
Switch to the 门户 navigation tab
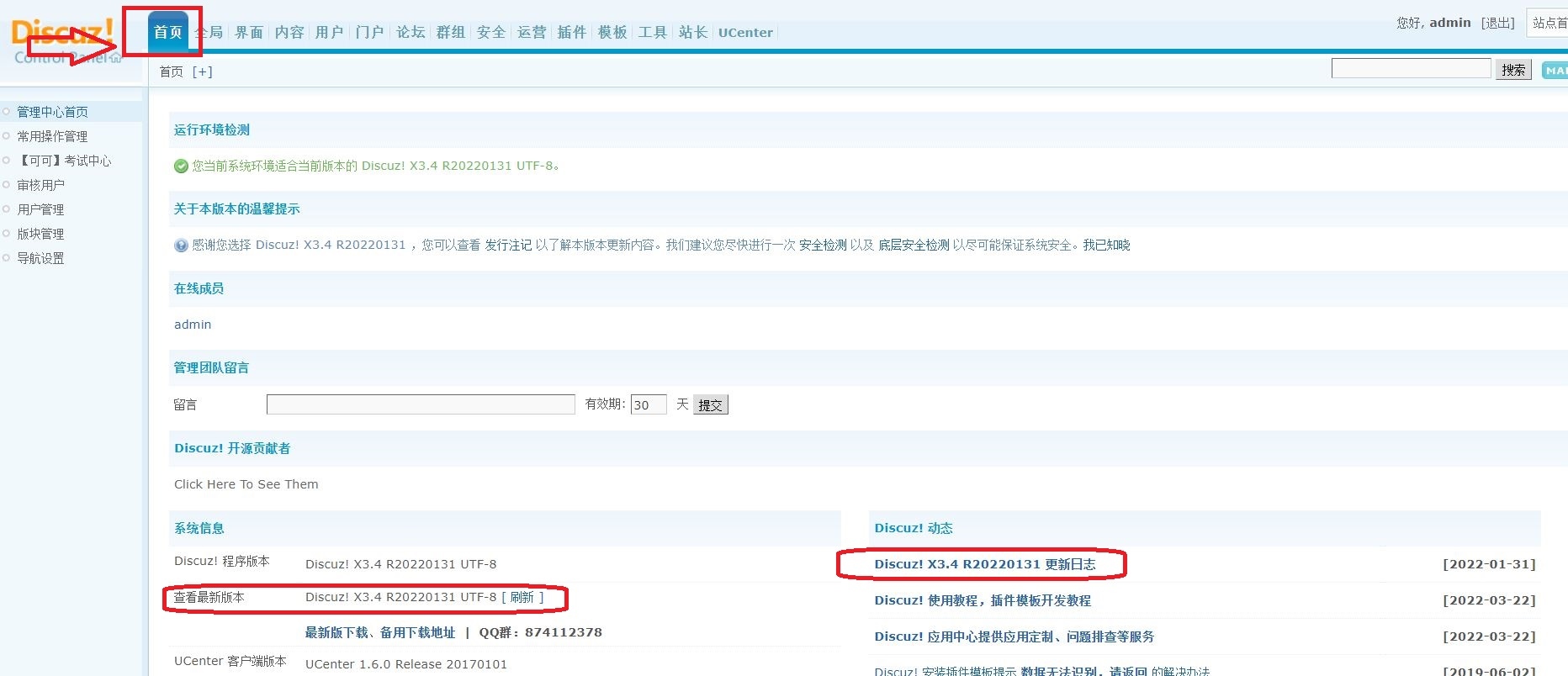coord(370,33)
